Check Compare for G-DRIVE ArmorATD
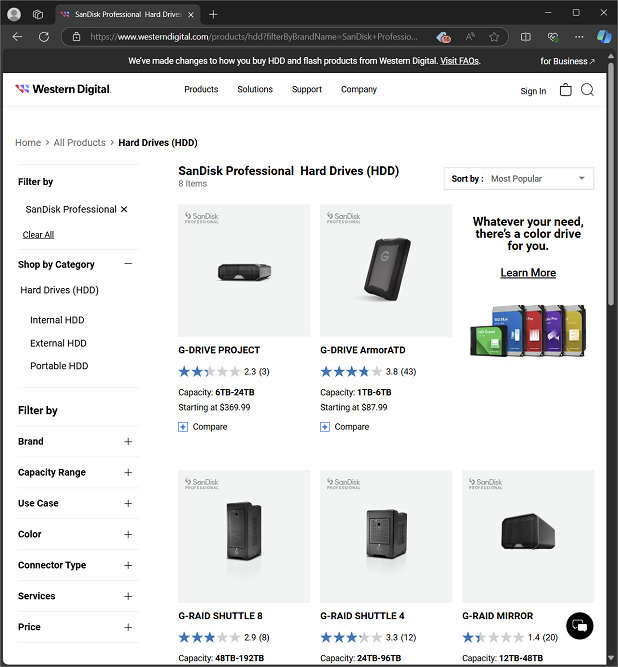This screenshot has width=618, height=667. (x=325, y=427)
